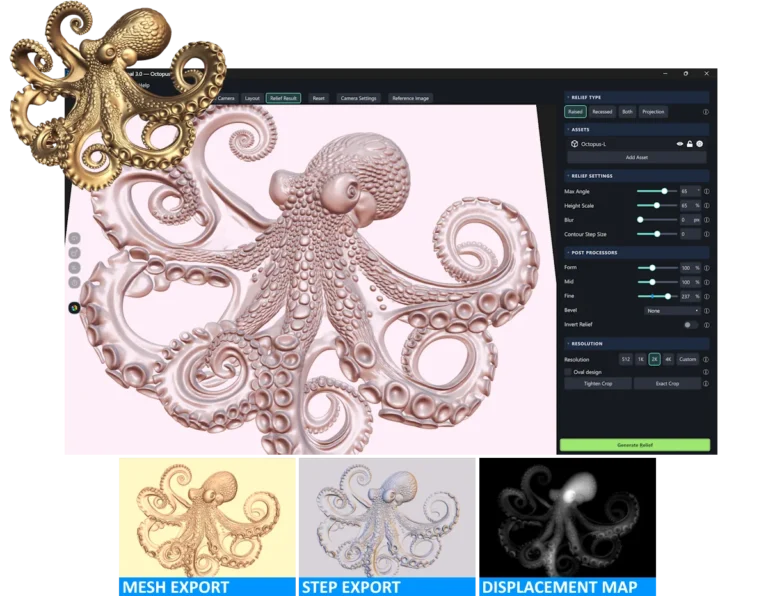Screen dimensions: 768x596
Task: Collapse the Relief Type section
Action: [x=568, y=97]
